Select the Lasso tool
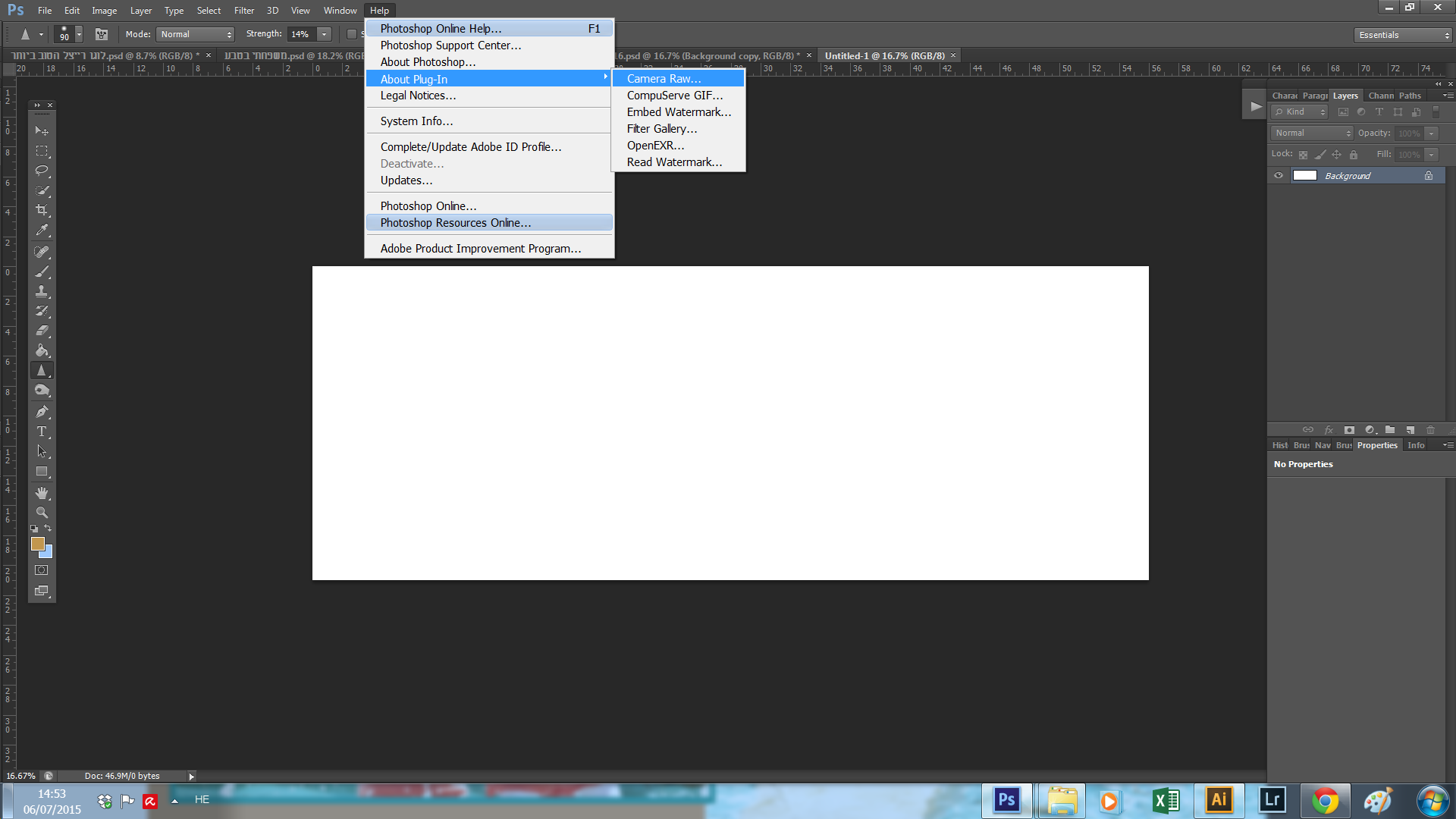 pyautogui.click(x=42, y=171)
